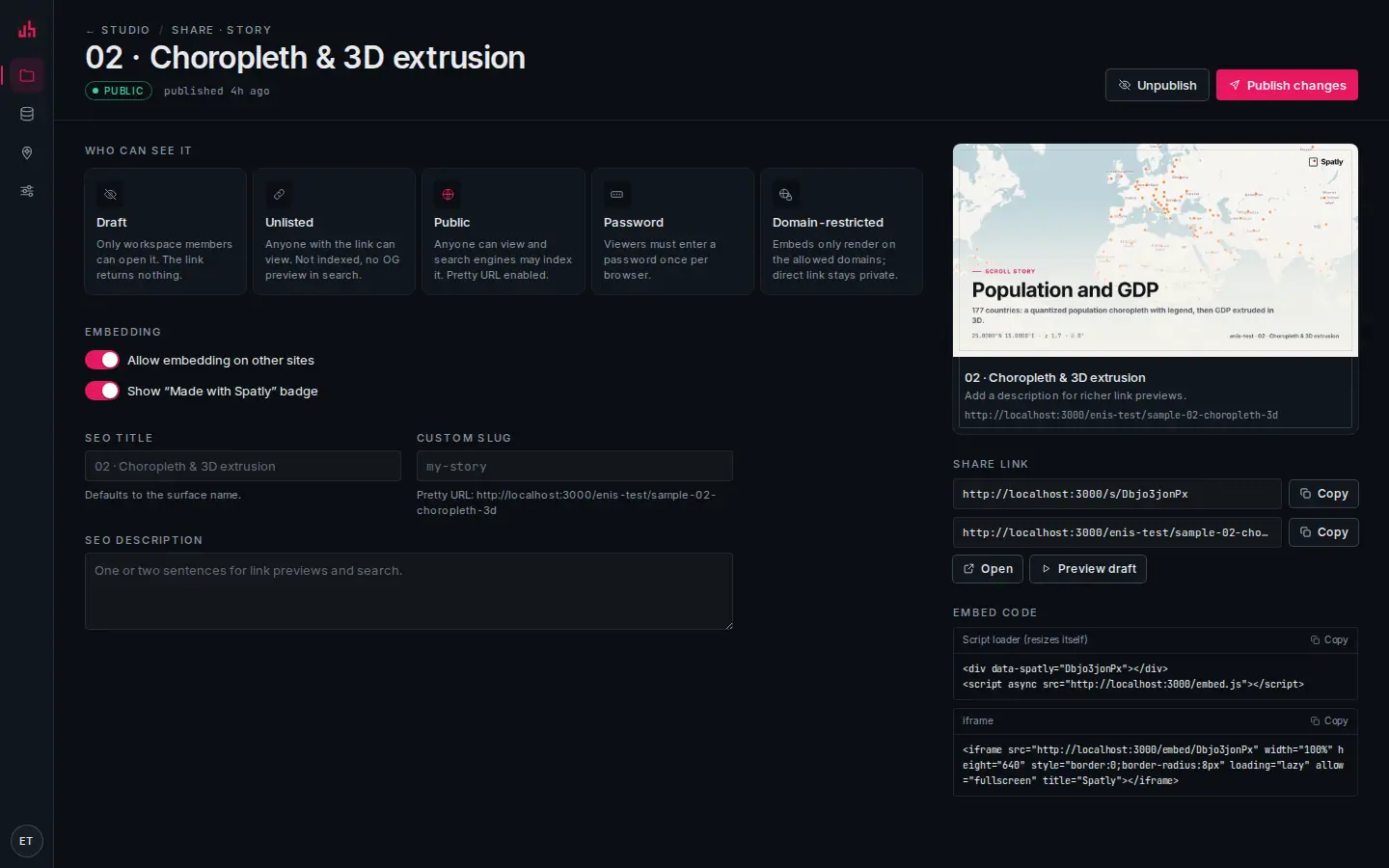
Task: Open the database icon in sidebar
Action: (x=27, y=114)
